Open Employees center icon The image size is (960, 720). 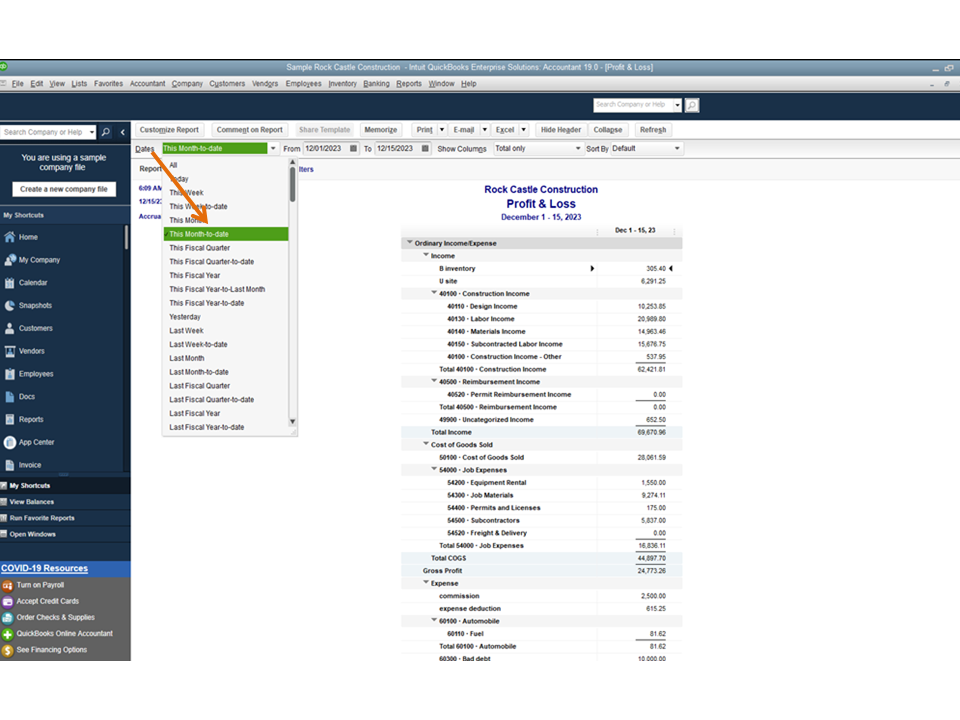pyautogui.click(x=10, y=374)
